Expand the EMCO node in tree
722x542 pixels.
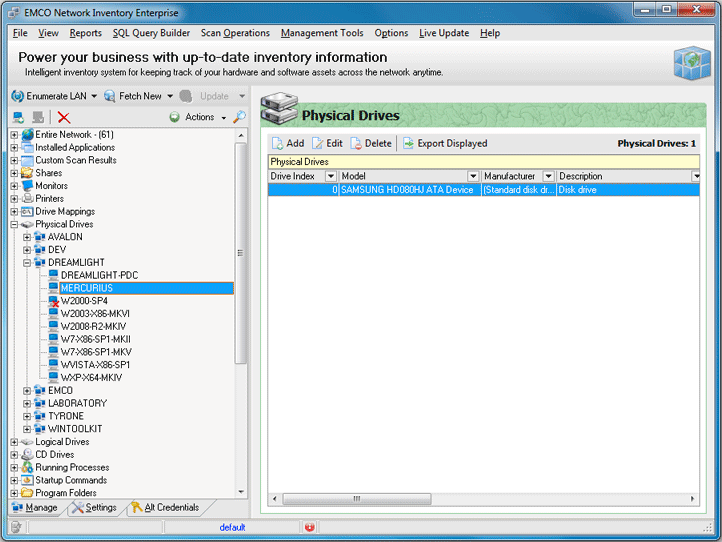pyautogui.click(x=27, y=391)
